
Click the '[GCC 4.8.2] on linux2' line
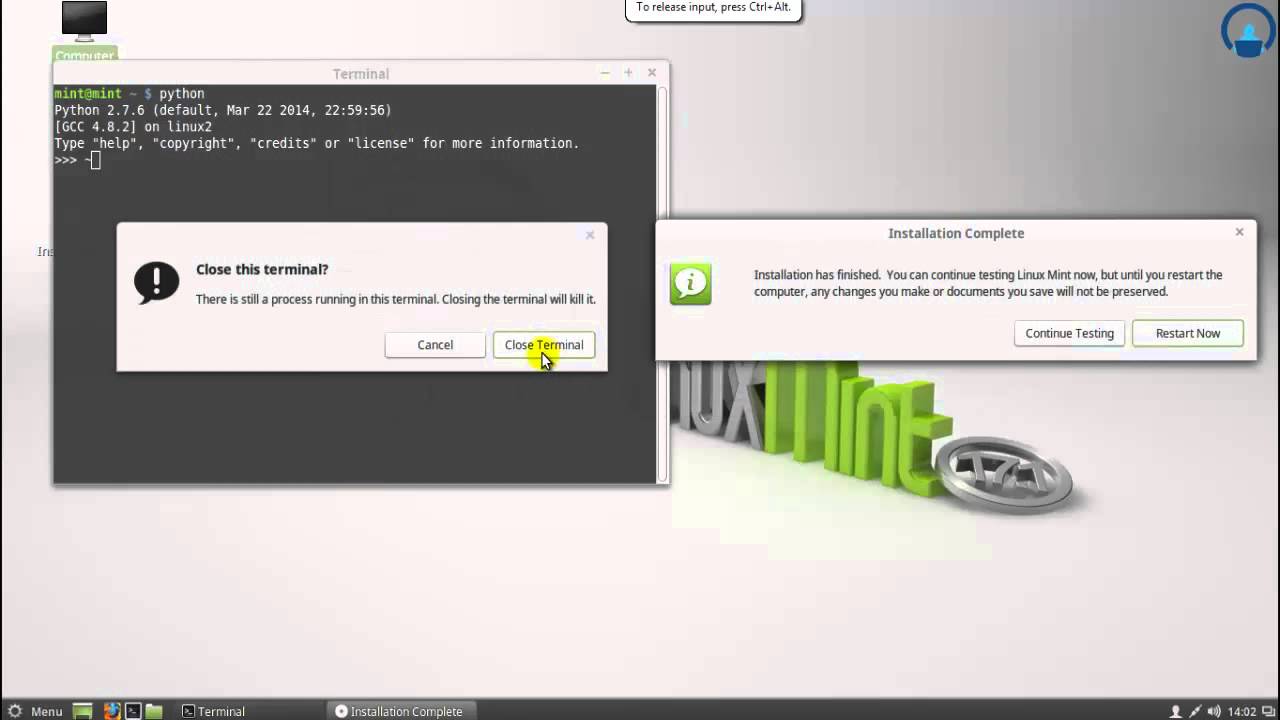pyautogui.click(x=133, y=127)
